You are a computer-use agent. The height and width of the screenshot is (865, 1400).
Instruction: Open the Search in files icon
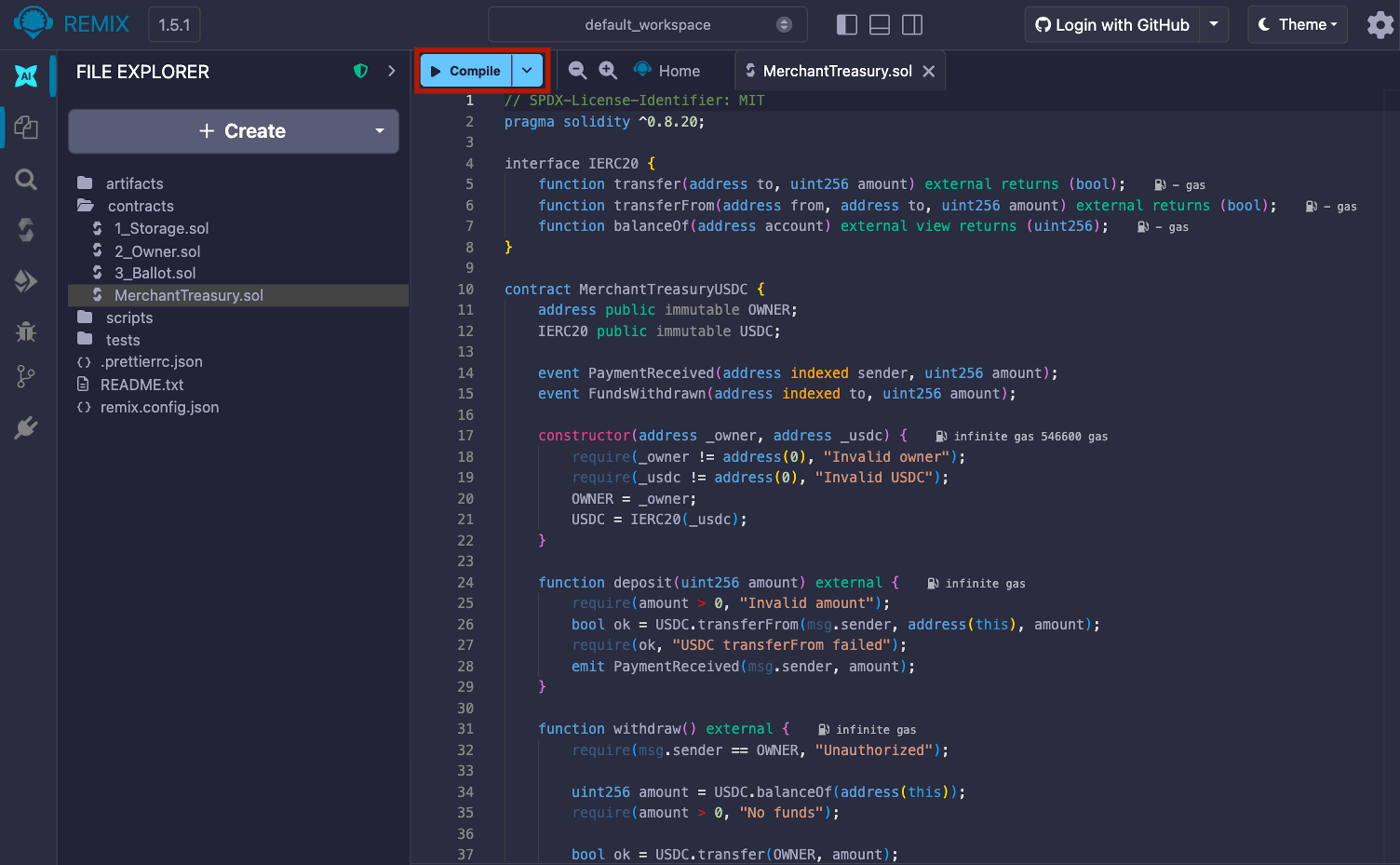26,179
